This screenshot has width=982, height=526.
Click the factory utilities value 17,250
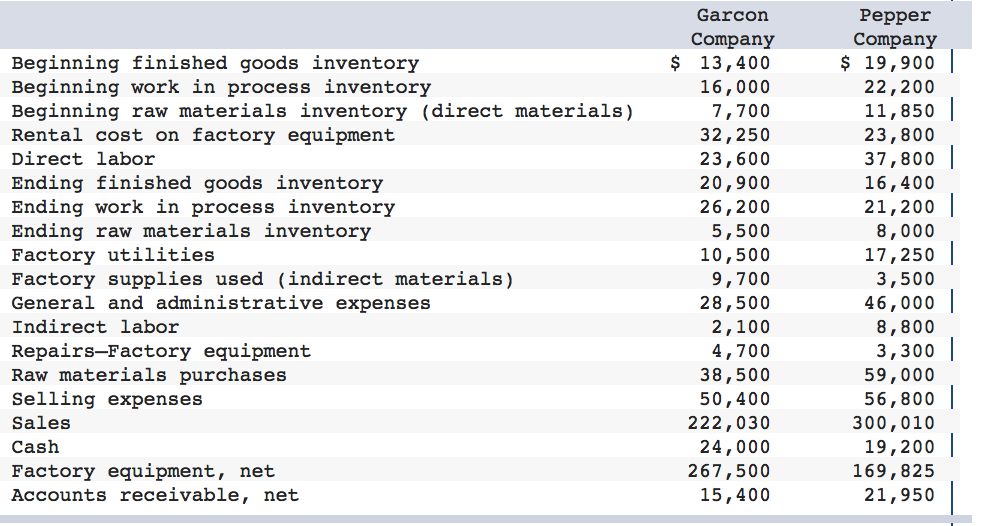point(899,255)
